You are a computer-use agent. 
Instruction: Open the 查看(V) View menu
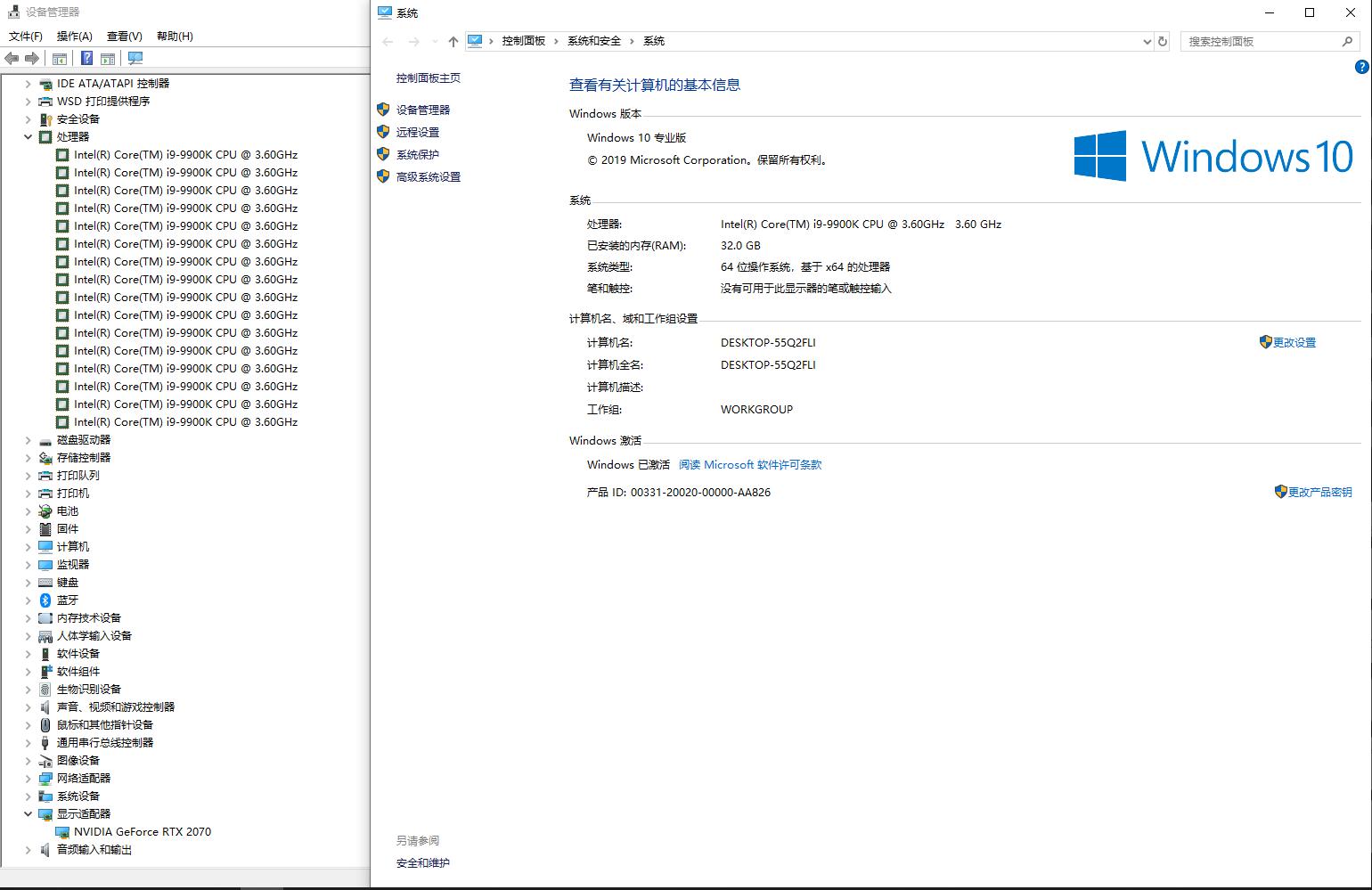124,36
